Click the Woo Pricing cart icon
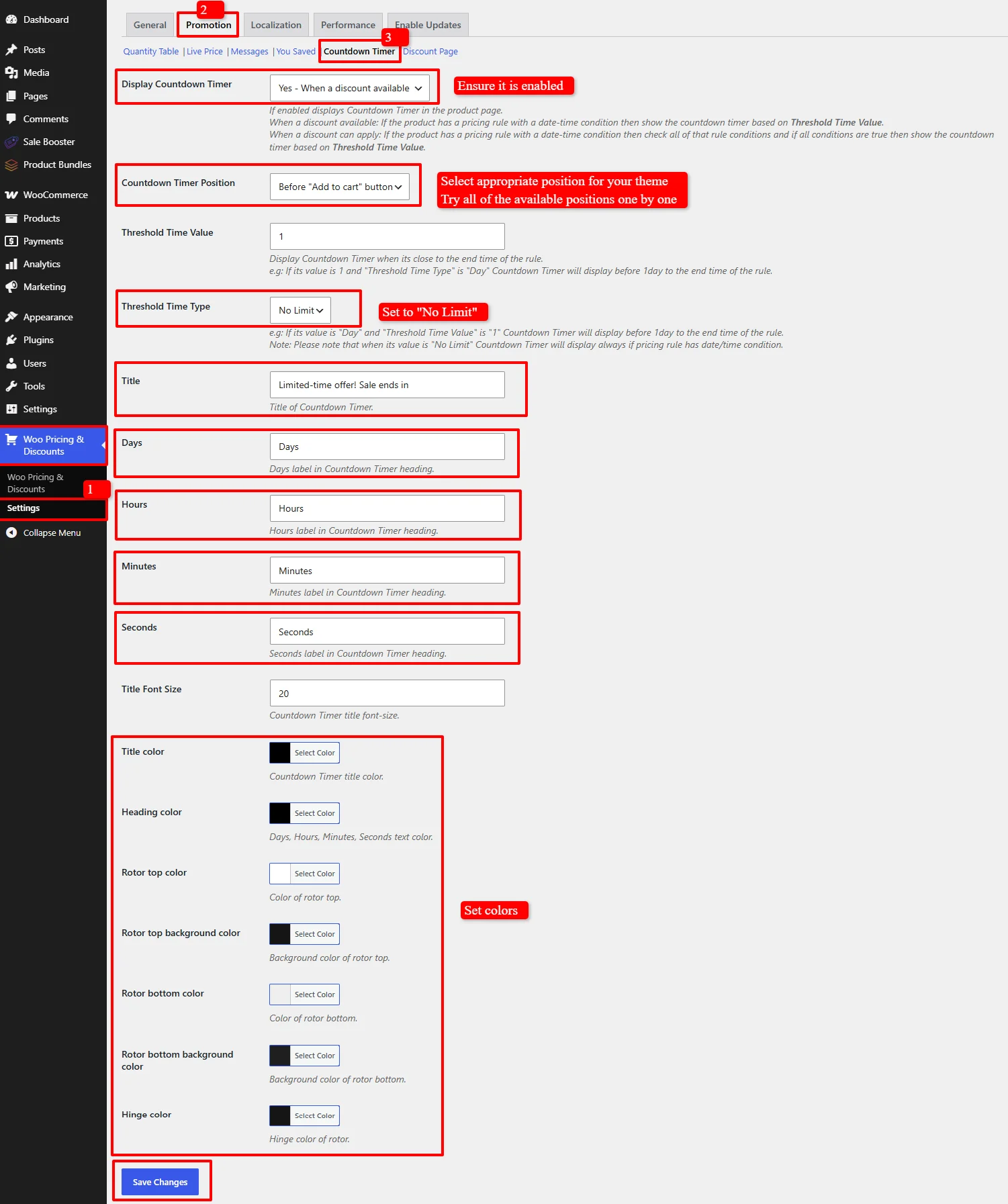 click(11, 439)
